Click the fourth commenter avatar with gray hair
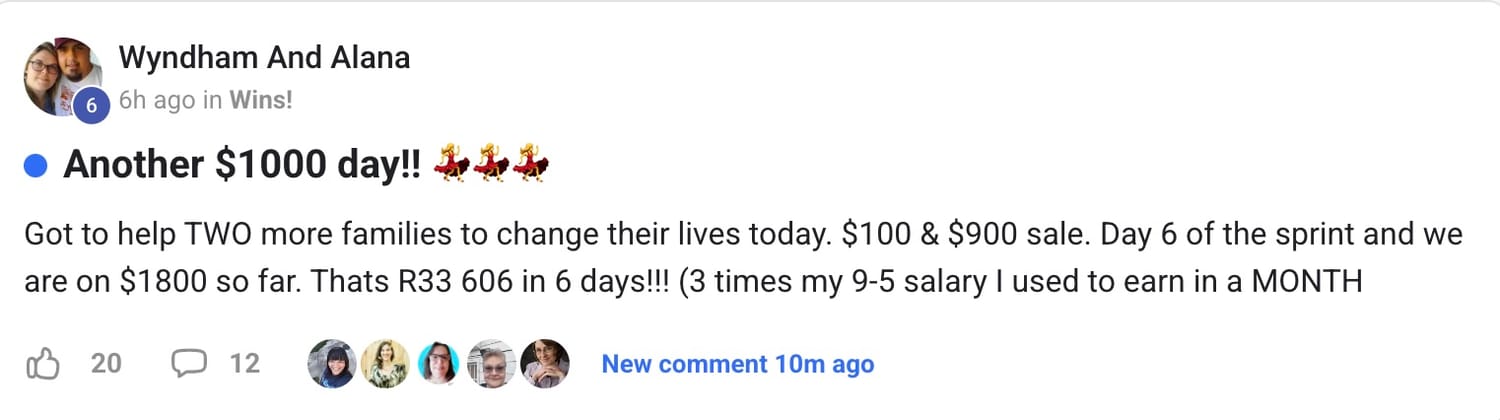1500x420 pixels. 492,364
